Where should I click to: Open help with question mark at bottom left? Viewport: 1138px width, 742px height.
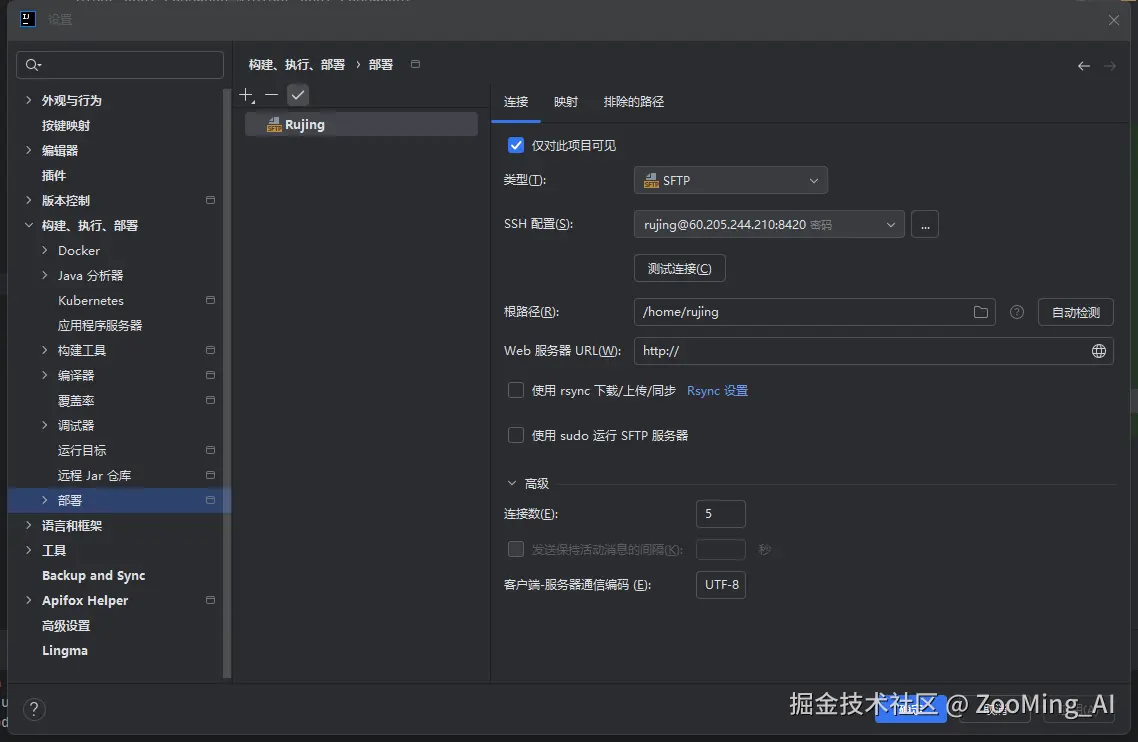coord(34,709)
